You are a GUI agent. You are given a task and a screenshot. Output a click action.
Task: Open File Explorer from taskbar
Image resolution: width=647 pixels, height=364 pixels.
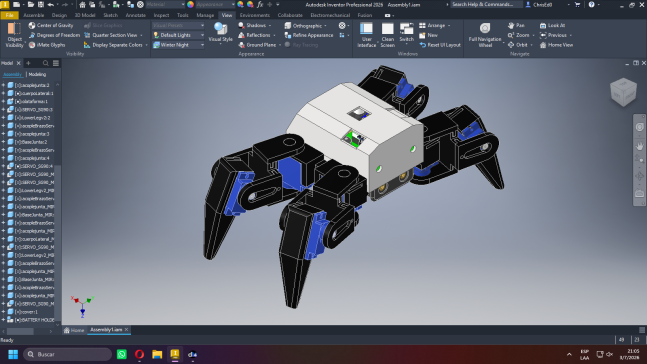(x=157, y=354)
